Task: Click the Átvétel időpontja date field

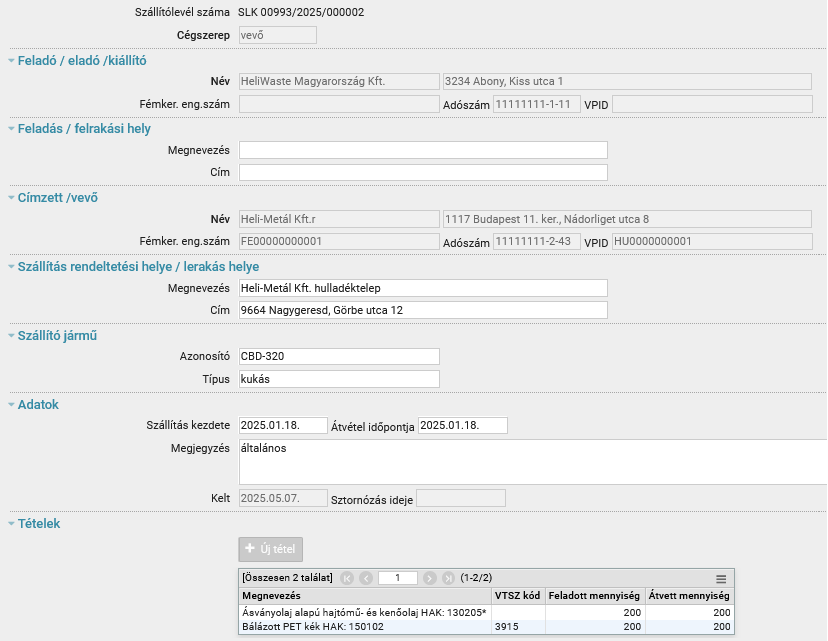Action: coord(463,426)
